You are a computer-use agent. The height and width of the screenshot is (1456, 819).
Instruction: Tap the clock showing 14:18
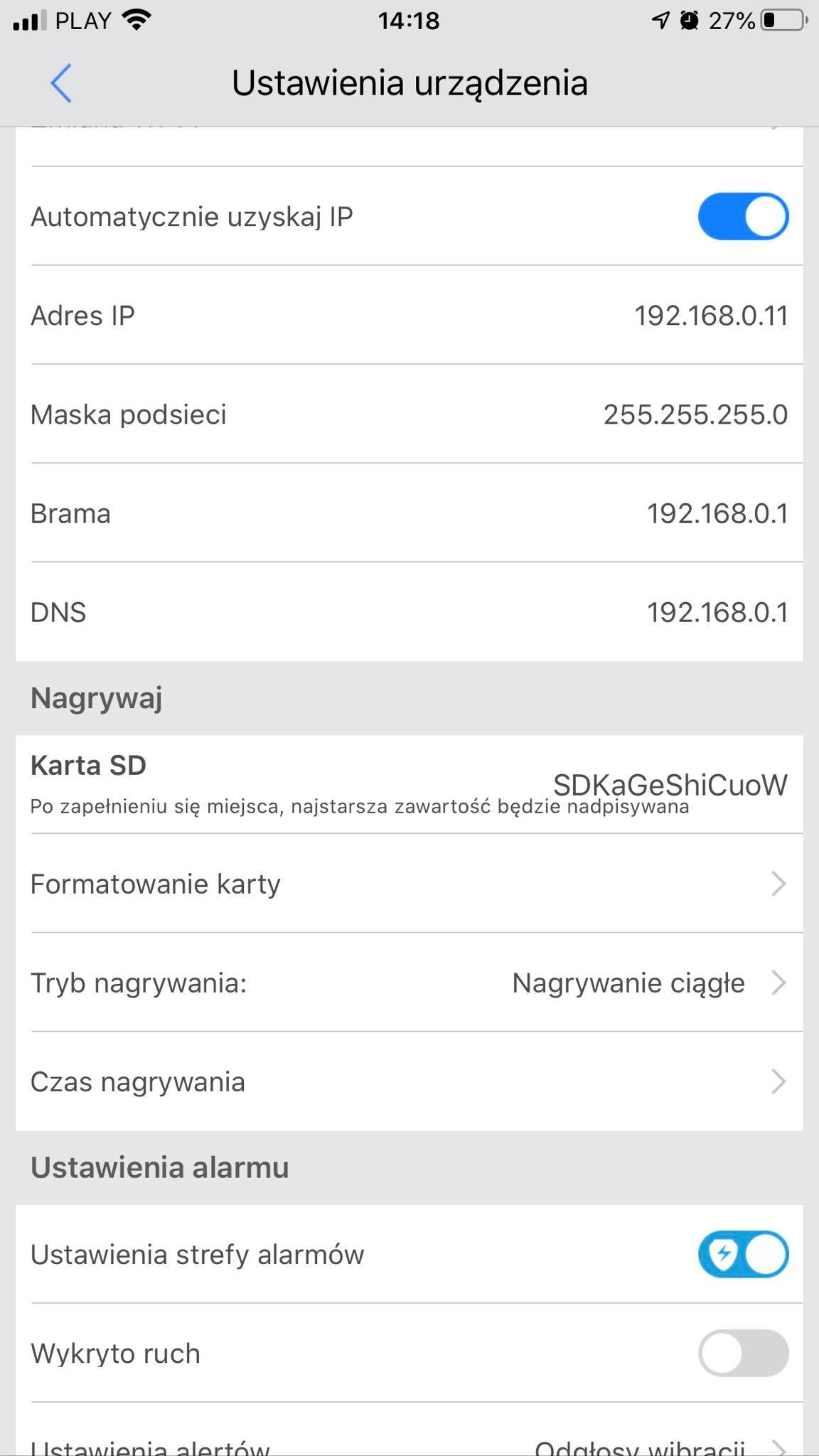pos(409,21)
